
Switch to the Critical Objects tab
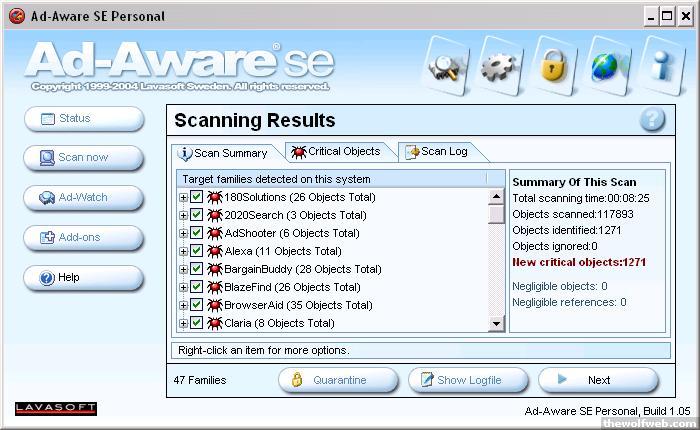pos(335,152)
